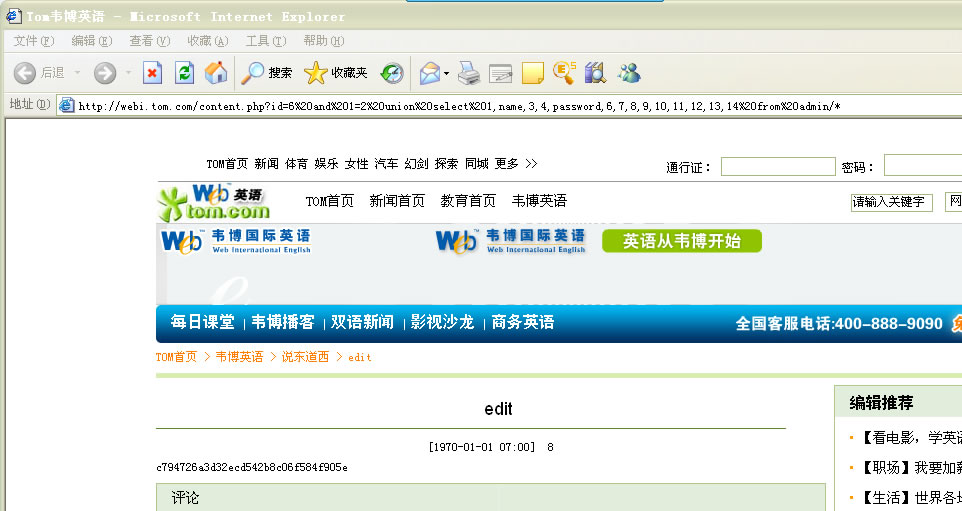962x511 pixels.
Task: Click the top 幻剑 link
Action: pyautogui.click(x=417, y=164)
